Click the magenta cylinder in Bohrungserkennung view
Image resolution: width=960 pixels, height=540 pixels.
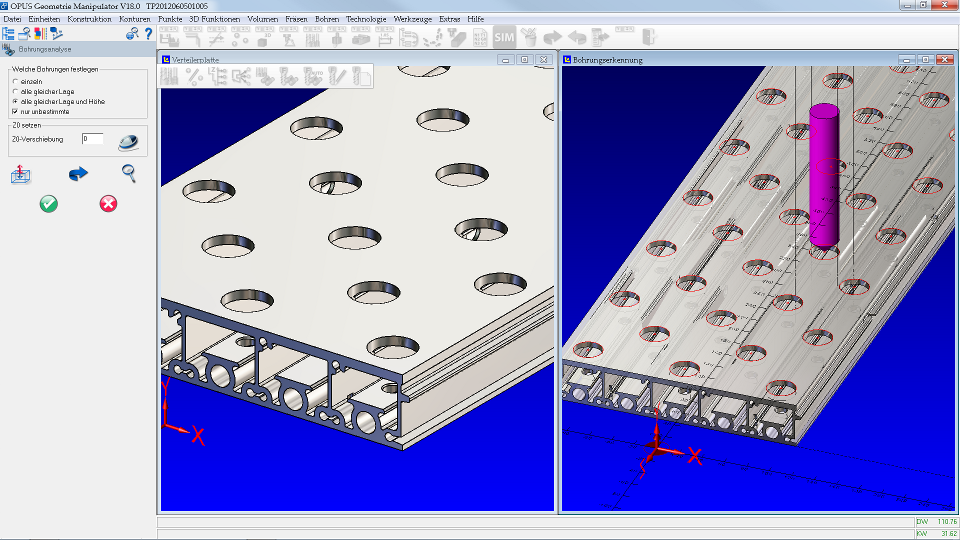824,175
